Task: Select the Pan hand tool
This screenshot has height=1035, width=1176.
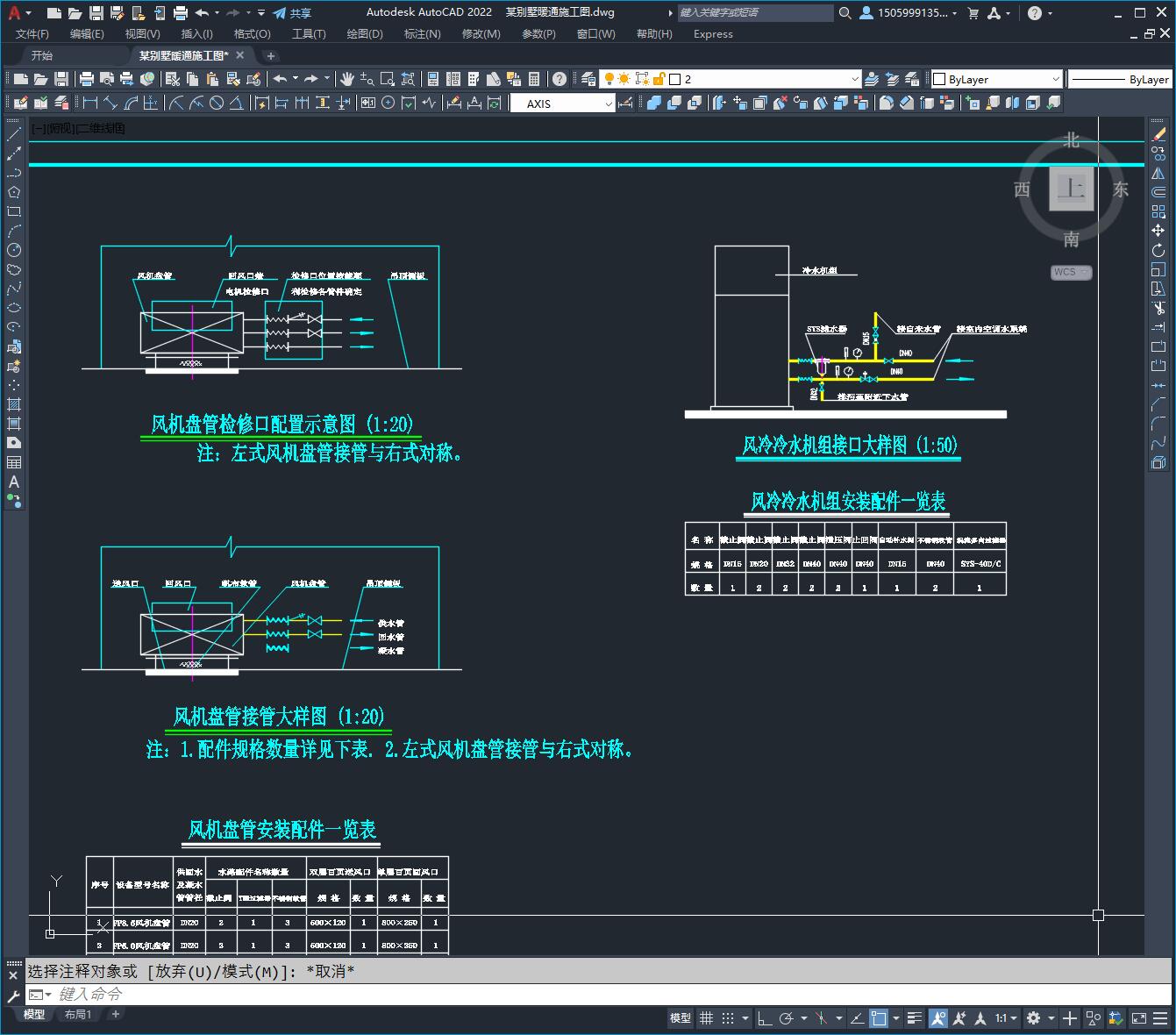Action: coord(347,79)
